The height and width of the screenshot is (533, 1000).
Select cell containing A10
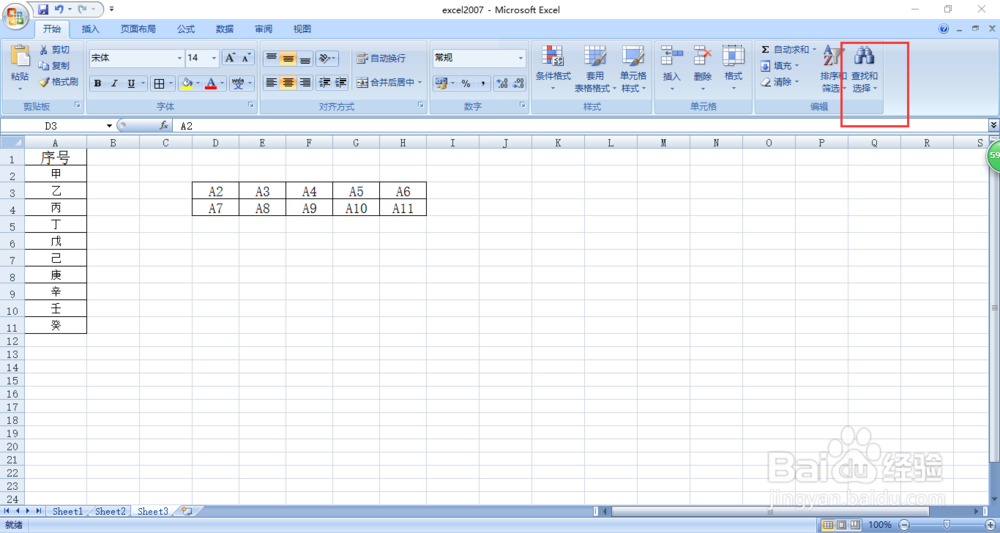coord(356,208)
